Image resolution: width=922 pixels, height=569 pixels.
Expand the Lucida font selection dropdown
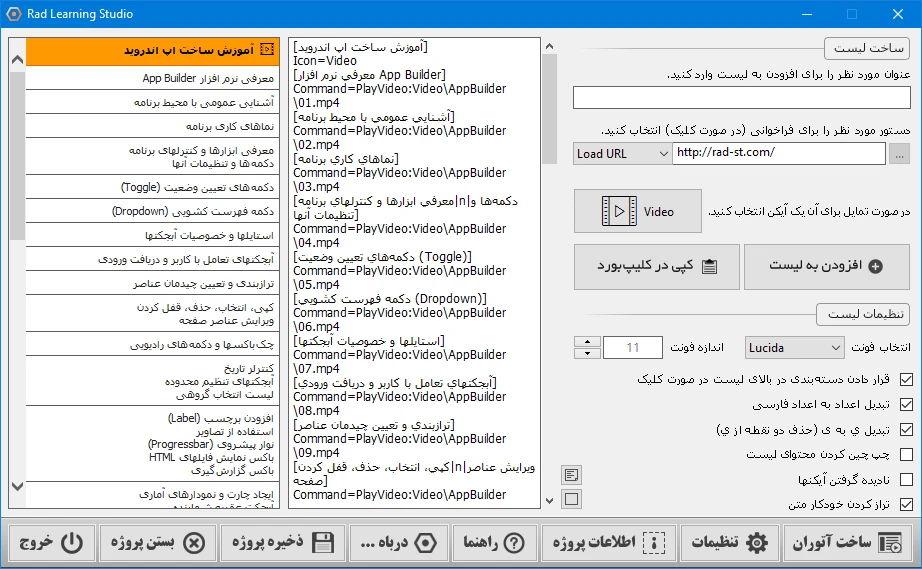[795, 347]
